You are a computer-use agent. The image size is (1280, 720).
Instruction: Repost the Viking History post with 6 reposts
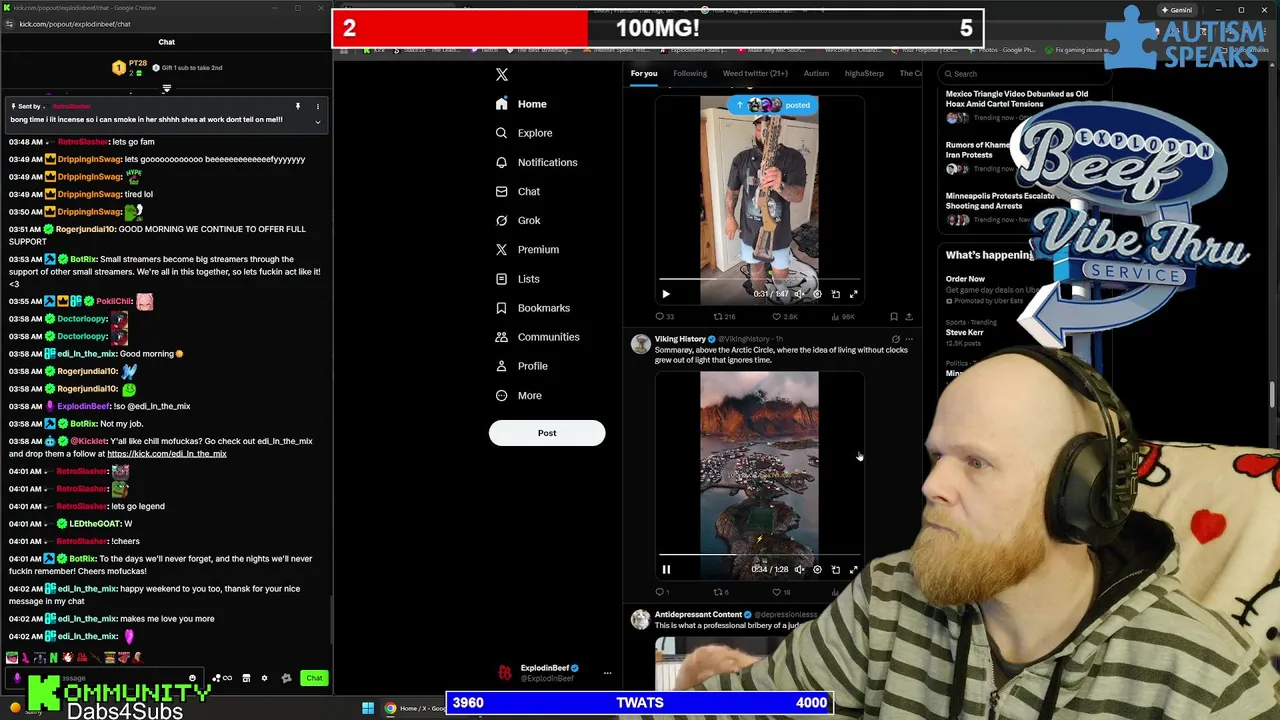tap(720, 592)
